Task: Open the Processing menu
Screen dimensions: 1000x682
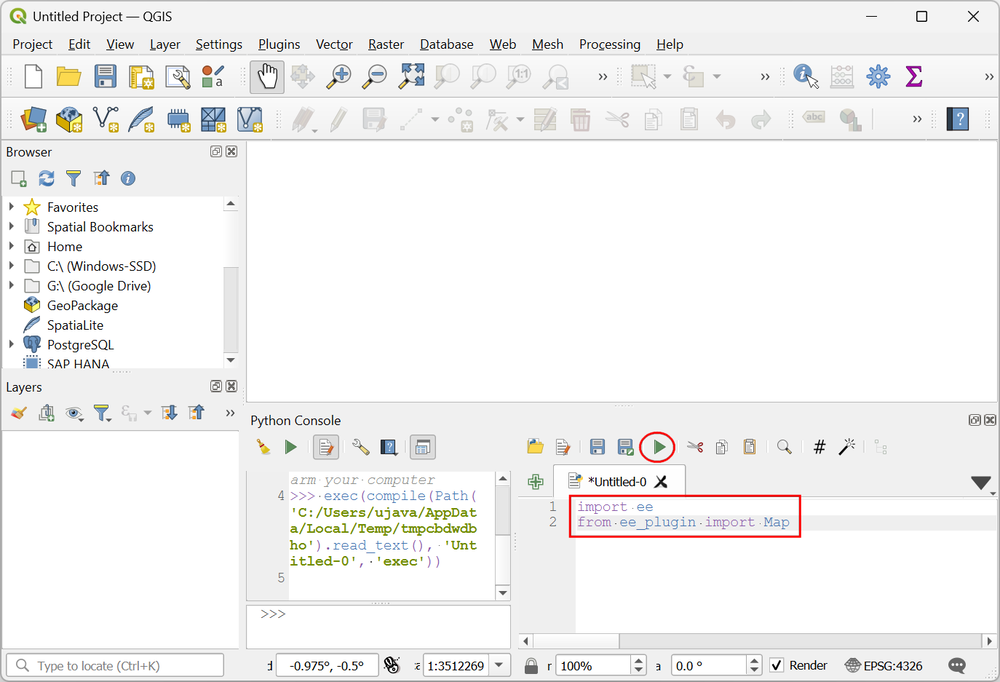Action: (x=610, y=44)
